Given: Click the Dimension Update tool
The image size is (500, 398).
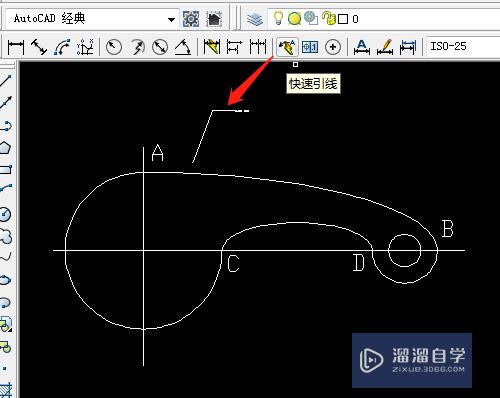Looking at the screenshot, I should [408, 47].
